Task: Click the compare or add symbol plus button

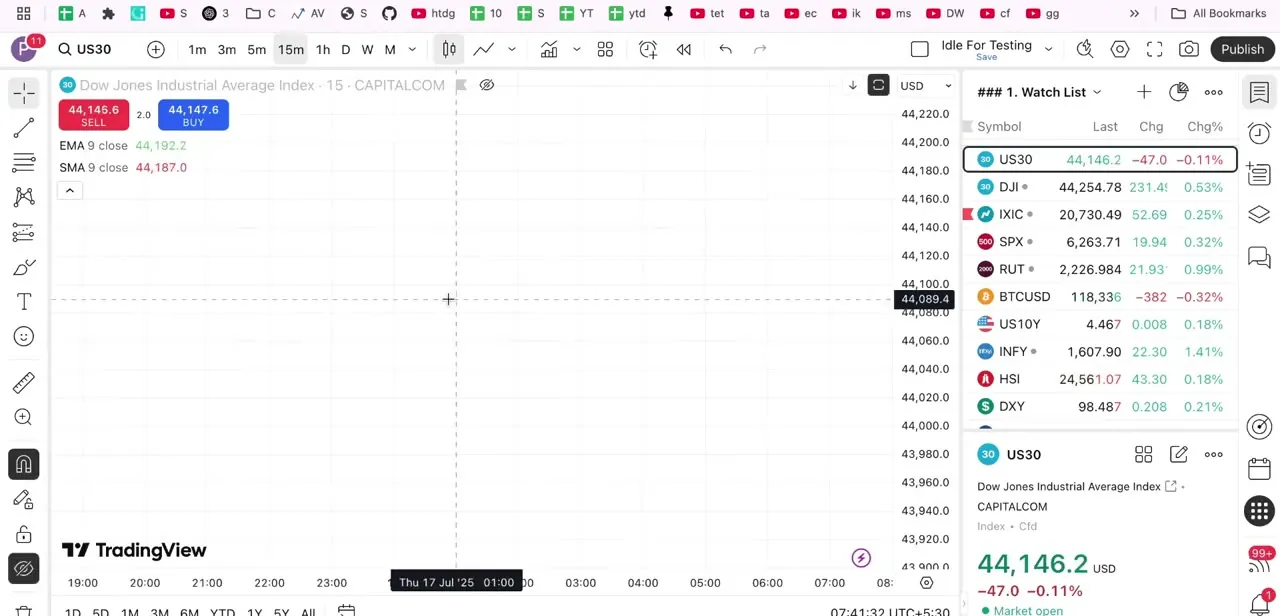Action: (x=156, y=49)
